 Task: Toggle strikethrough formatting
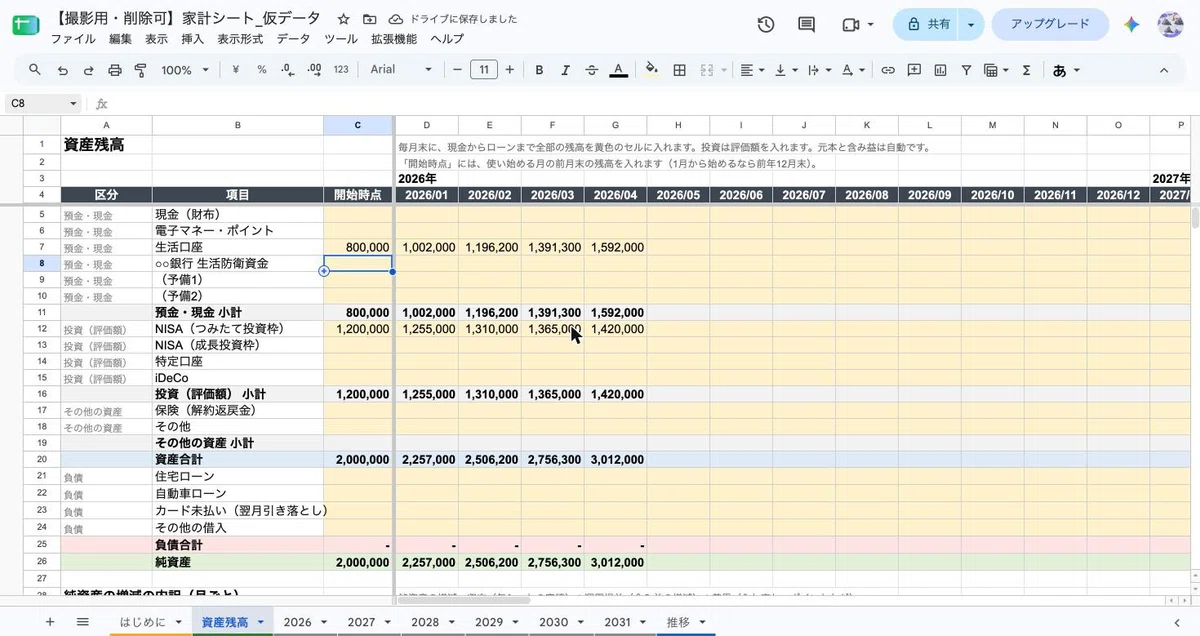coord(592,70)
